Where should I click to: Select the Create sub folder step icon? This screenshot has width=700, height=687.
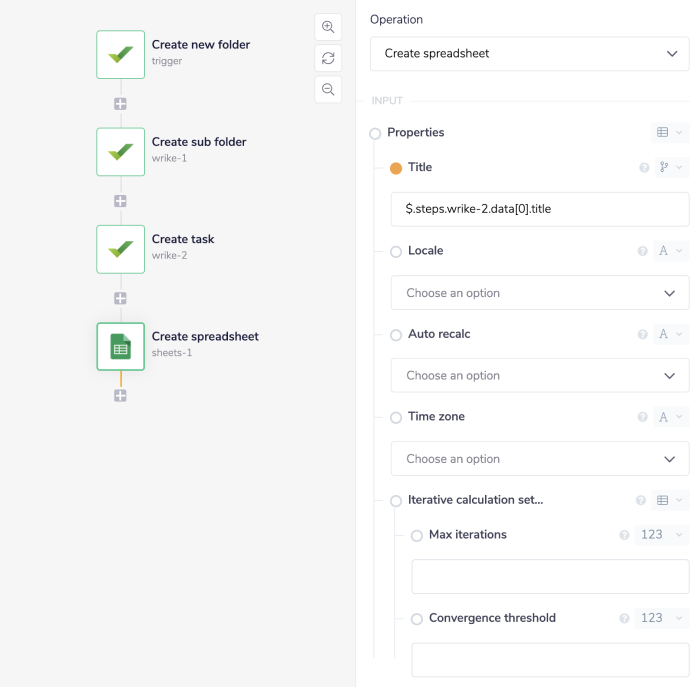click(121, 152)
